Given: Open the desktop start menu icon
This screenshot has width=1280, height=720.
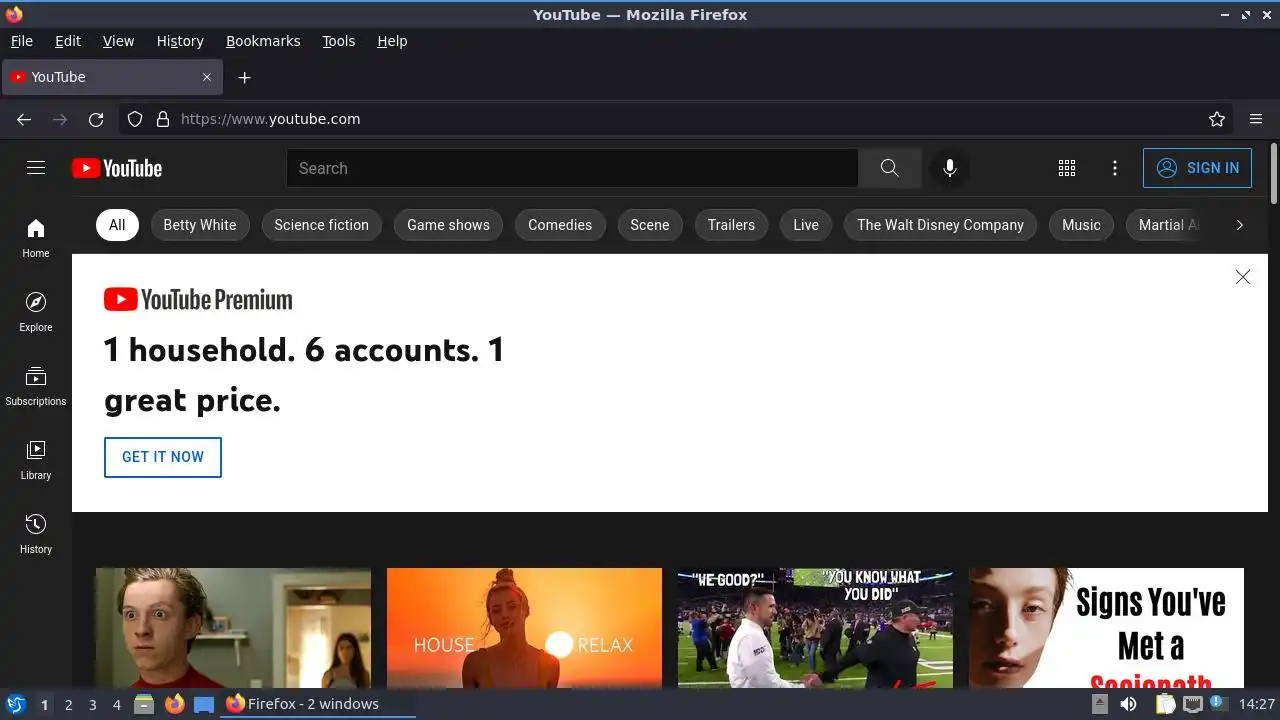Looking at the screenshot, I should pyautogui.click(x=16, y=704).
